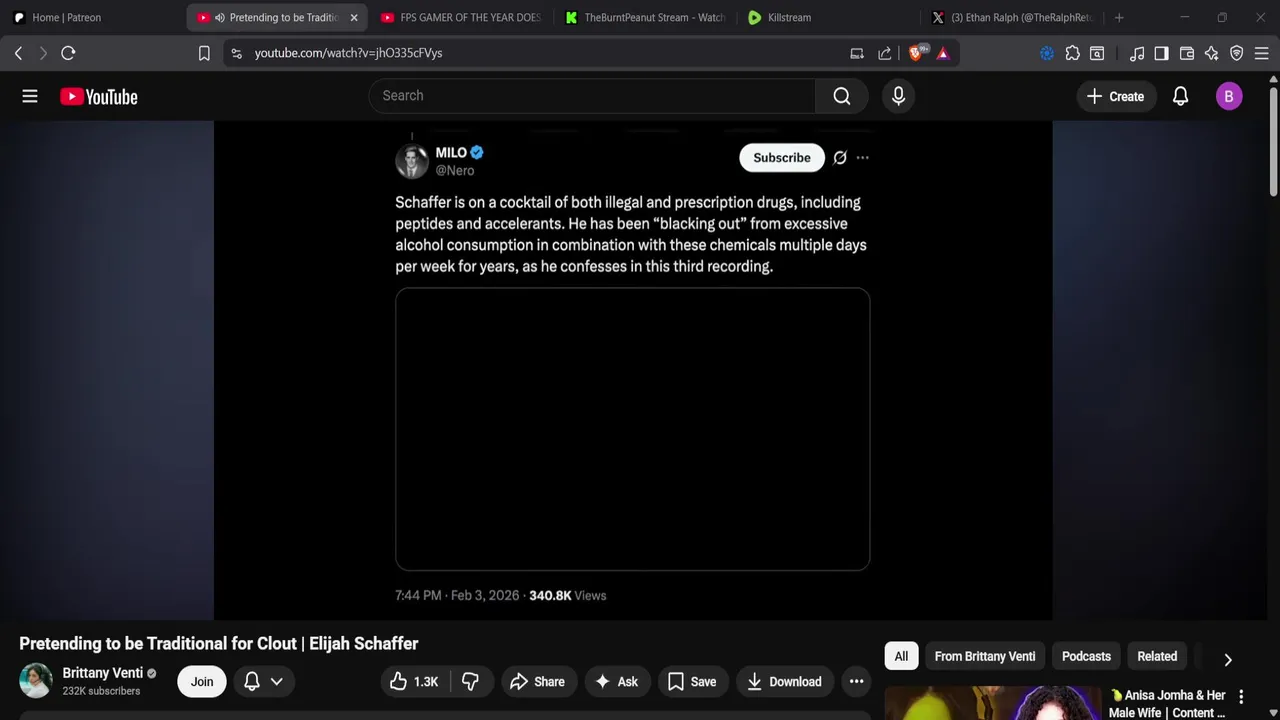The image size is (1280, 720).
Task: Click the Share button under the video
Action: point(537,682)
